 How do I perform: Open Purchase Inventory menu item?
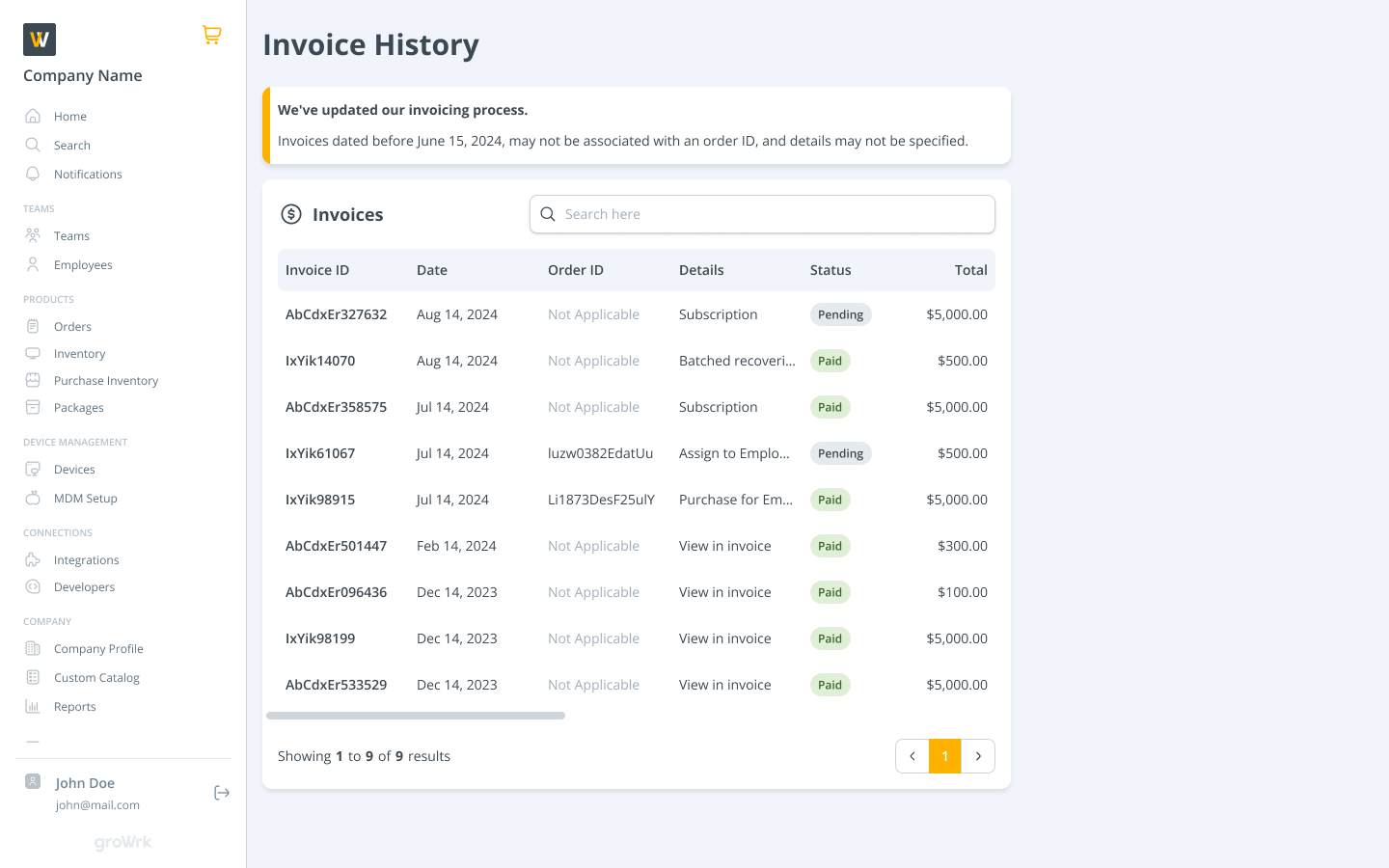click(106, 380)
